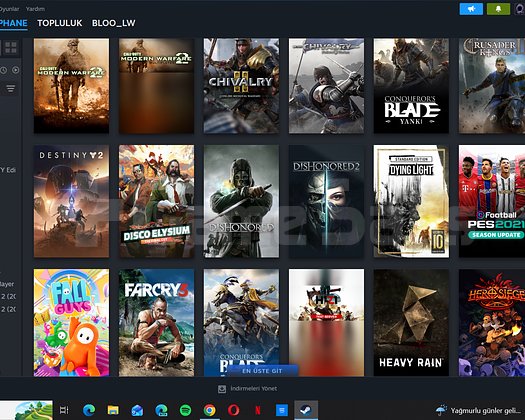
Task: Select the Heavy Rain game cover
Action: (411, 323)
